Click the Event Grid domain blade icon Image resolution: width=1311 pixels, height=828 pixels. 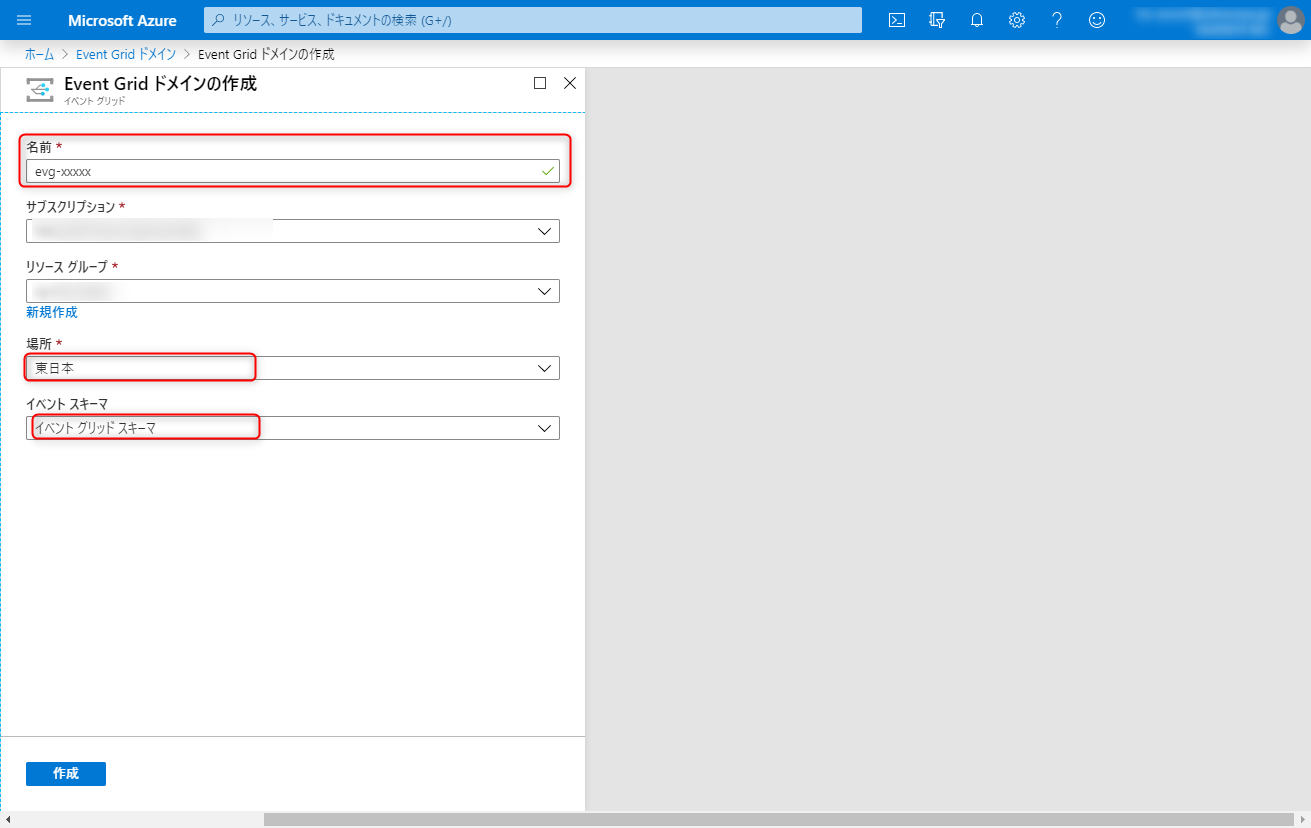pos(40,90)
